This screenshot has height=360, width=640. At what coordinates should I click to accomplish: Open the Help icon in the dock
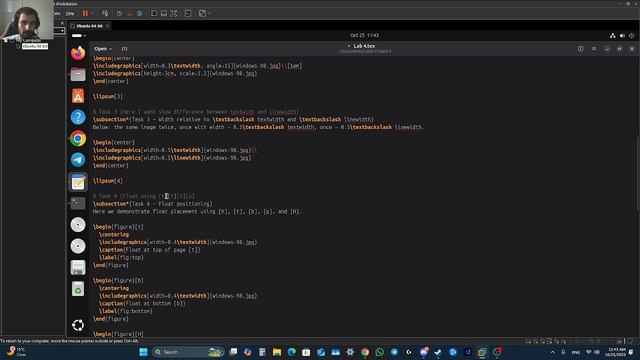pos(78,117)
